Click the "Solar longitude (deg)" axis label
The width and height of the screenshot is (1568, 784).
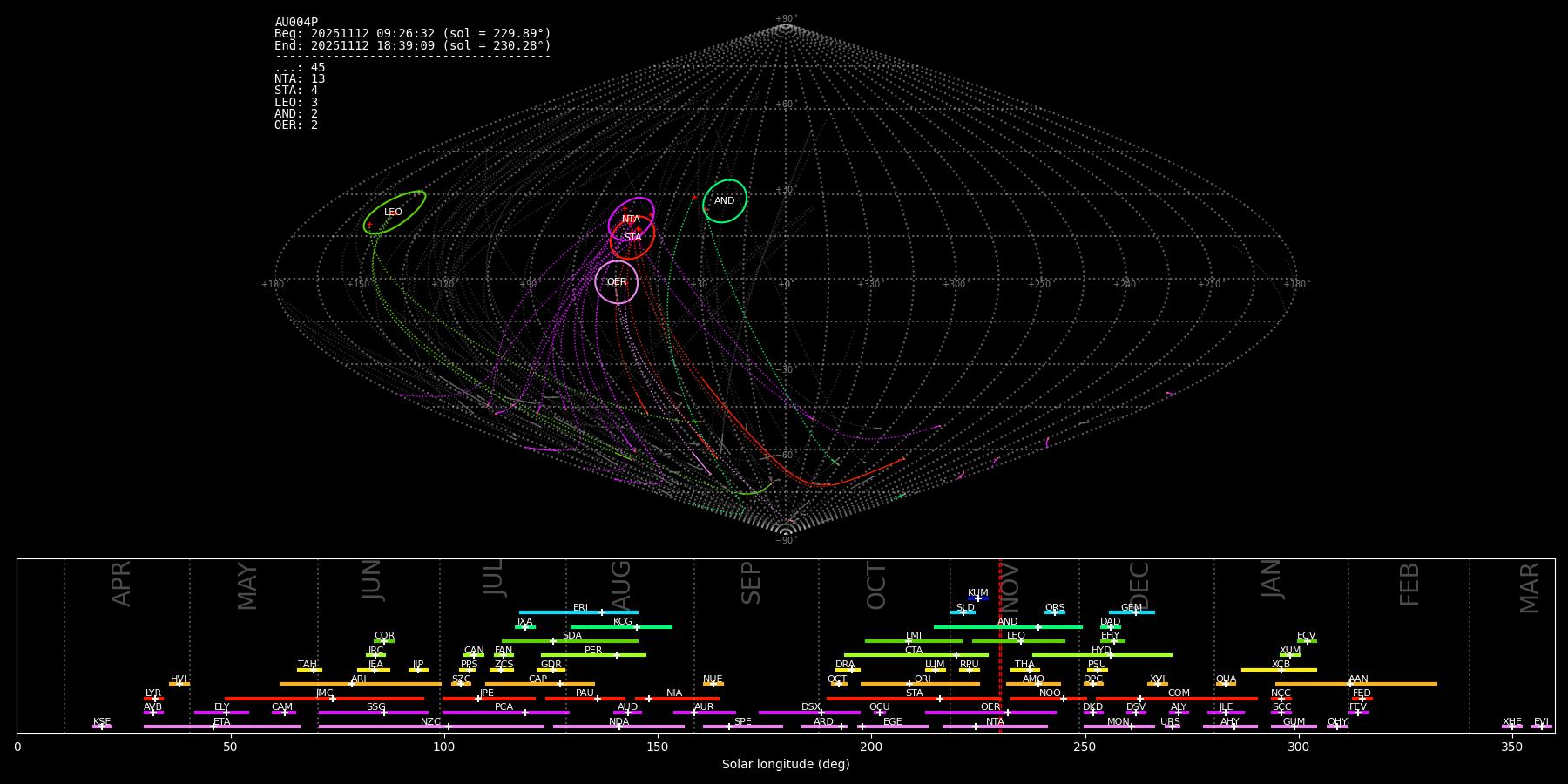[x=786, y=765]
